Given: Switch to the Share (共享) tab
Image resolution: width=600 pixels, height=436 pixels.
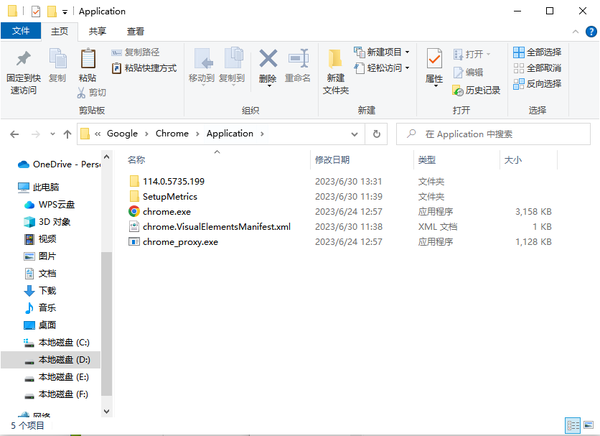Looking at the screenshot, I should click(x=97, y=31).
